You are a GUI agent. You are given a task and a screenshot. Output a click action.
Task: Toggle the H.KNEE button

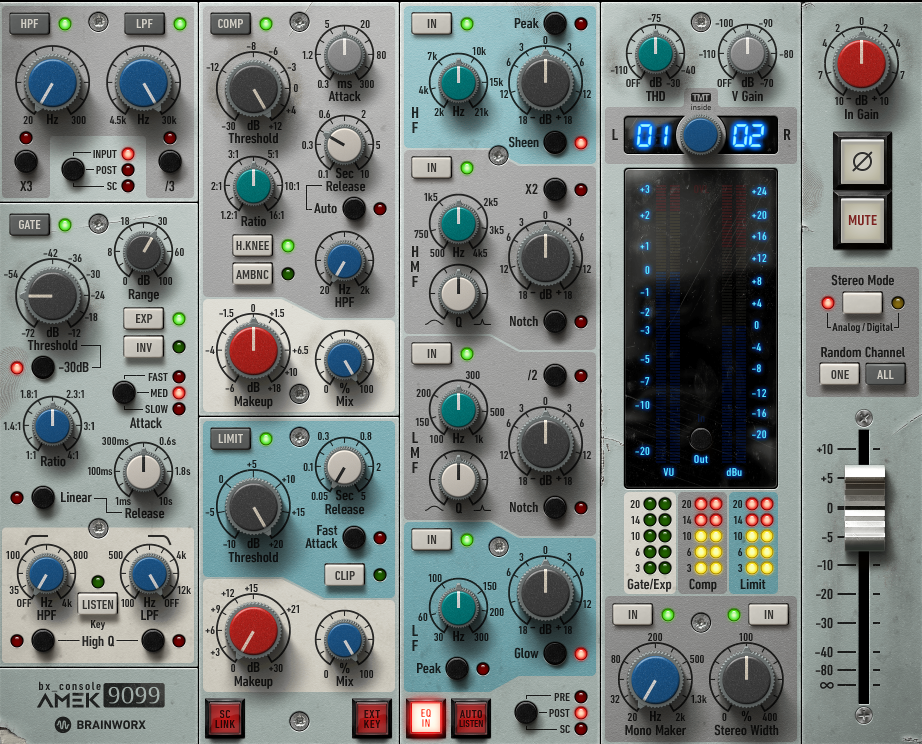point(252,245)
